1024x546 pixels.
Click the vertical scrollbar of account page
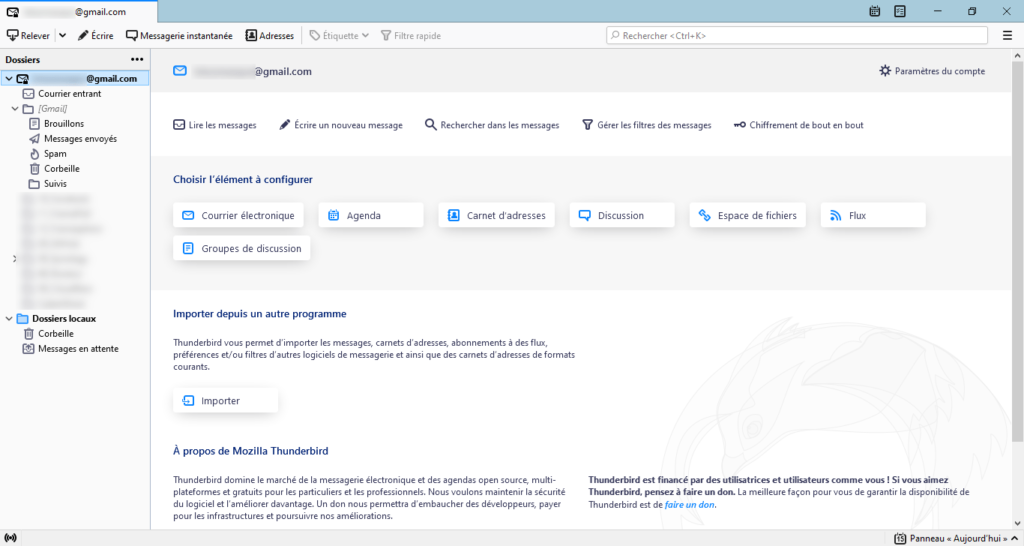1017,251
